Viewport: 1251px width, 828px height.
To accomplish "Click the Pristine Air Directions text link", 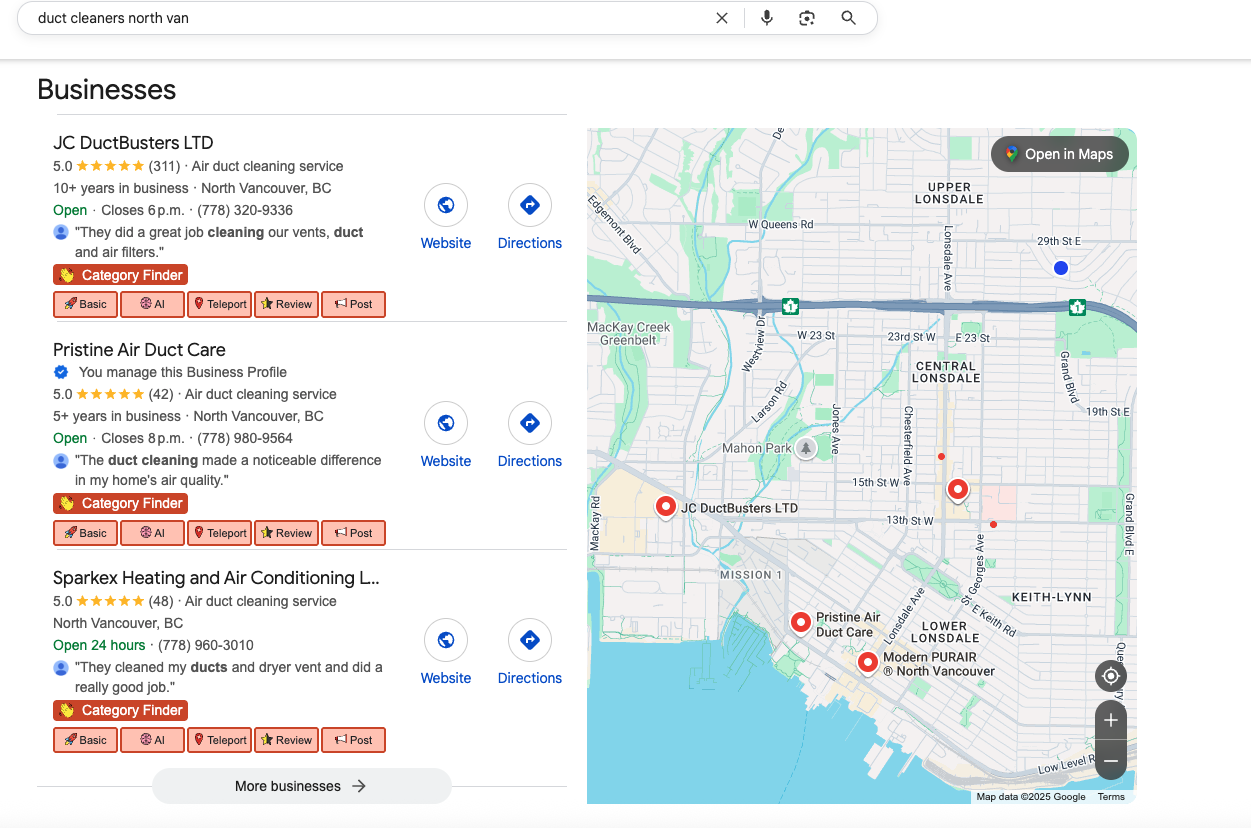I will (x=530, y=461).
